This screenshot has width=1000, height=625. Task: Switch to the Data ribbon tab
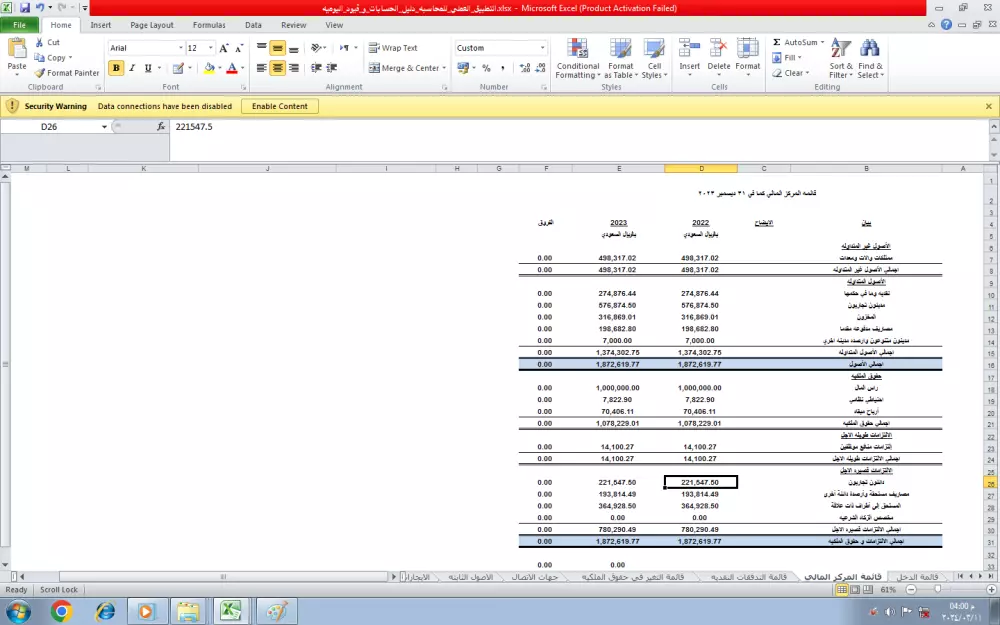pyautogui.click(x=253, y=25)
